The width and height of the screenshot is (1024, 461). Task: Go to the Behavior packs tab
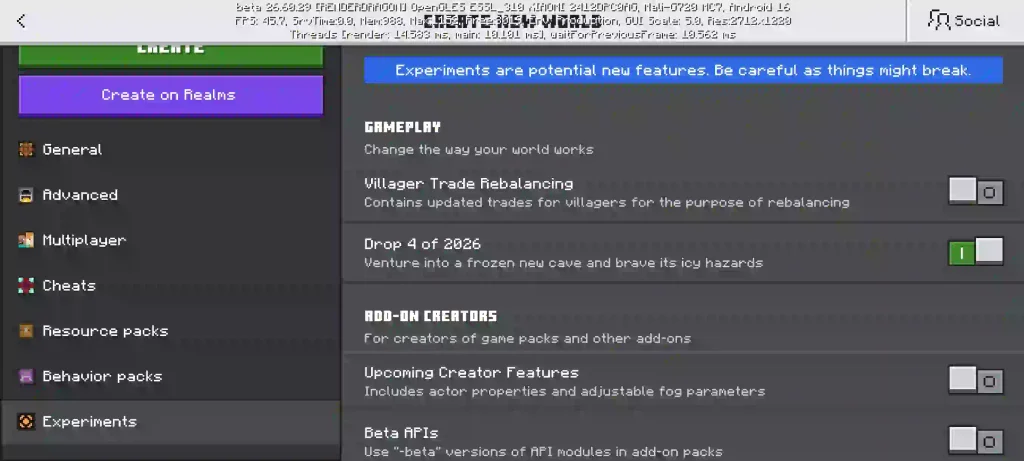(170, 376)
